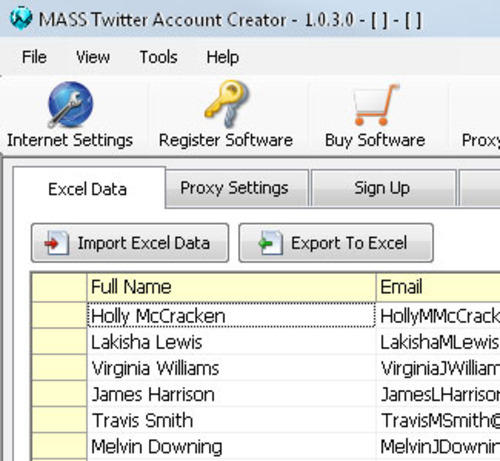Screen dimensions: 500x461
Task: Sort by the Email column header
Action: pyautogui.click(x=438, y=287)
